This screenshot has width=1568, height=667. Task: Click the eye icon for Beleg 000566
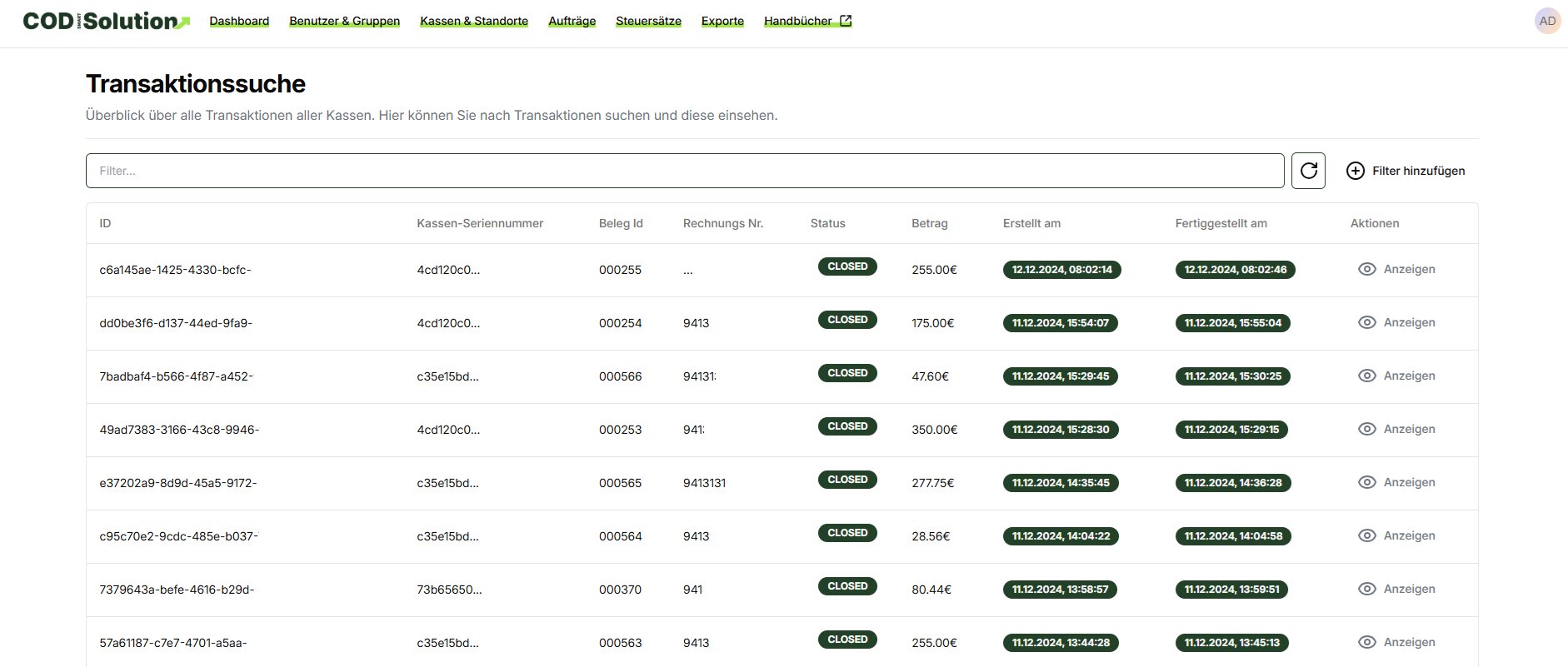[1366, 376]
